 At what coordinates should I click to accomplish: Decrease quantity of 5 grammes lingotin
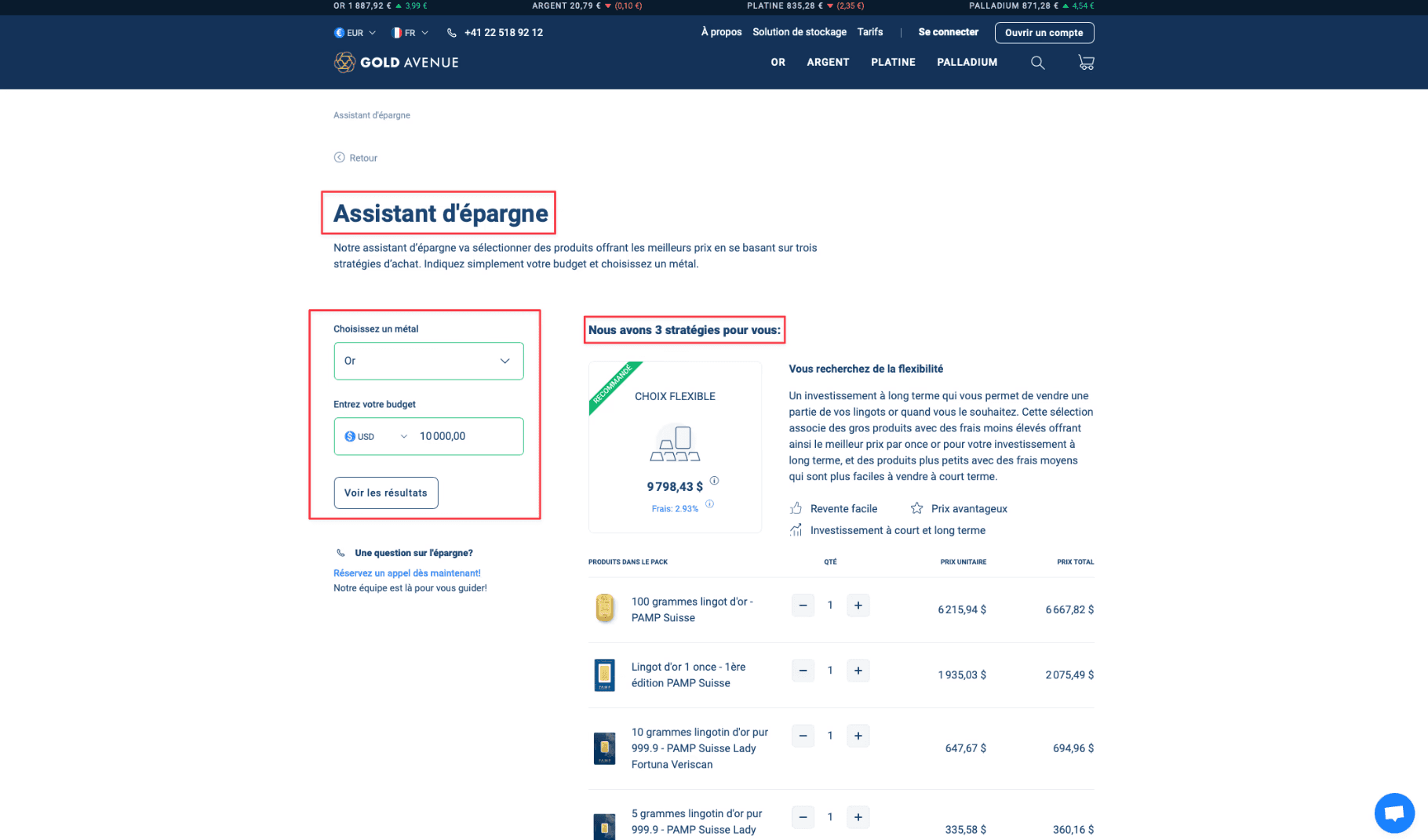803,817
